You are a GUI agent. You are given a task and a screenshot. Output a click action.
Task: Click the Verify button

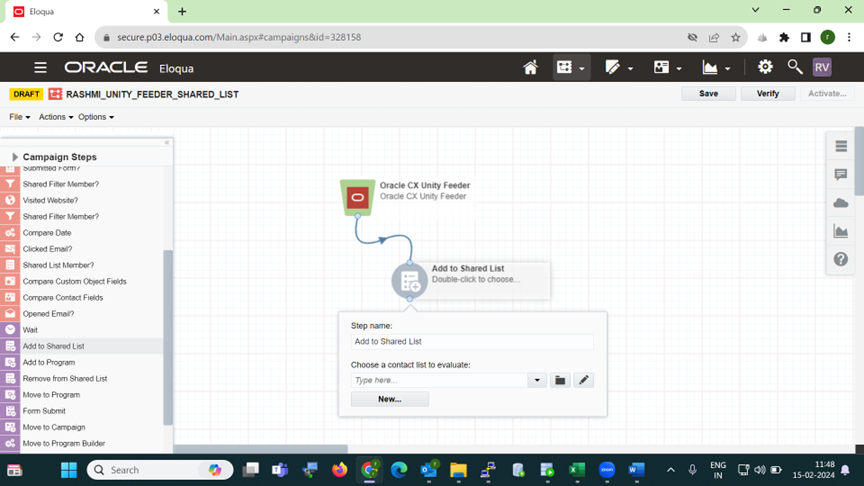coord(768,94)
